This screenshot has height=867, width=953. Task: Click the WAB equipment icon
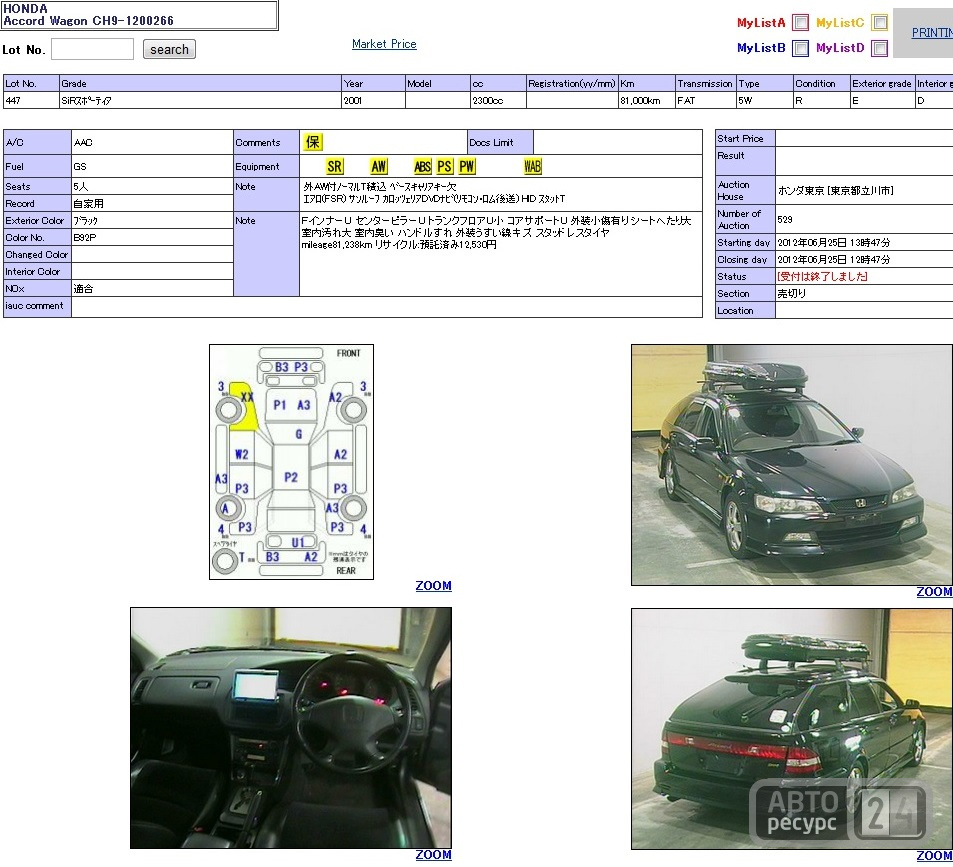532,166
